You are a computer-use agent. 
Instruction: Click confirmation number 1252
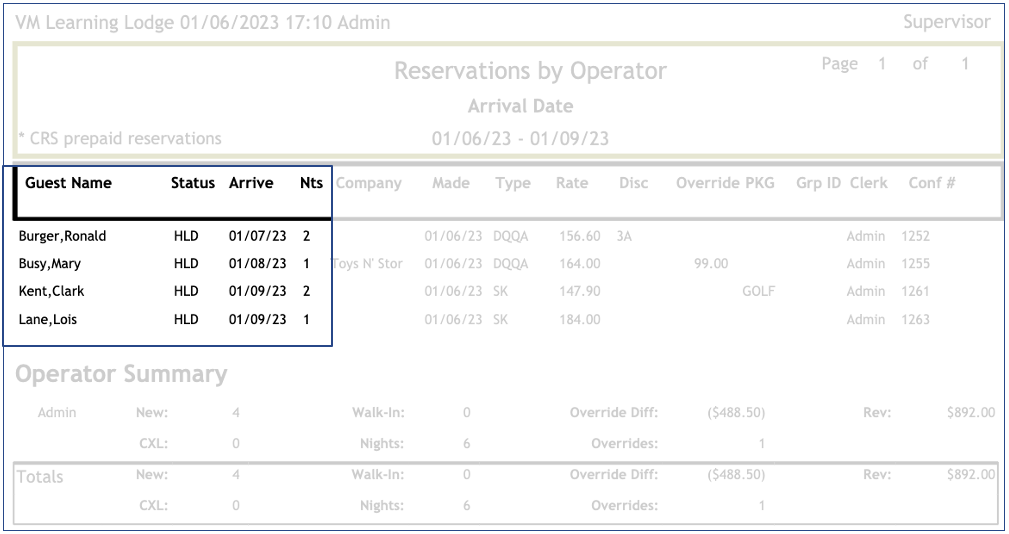(x=915, y=236)
